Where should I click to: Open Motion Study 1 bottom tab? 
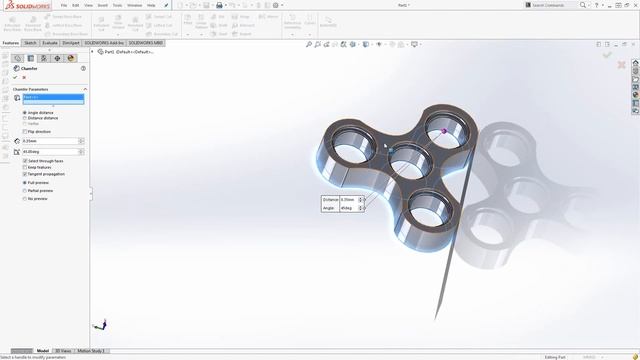(91, 351)
